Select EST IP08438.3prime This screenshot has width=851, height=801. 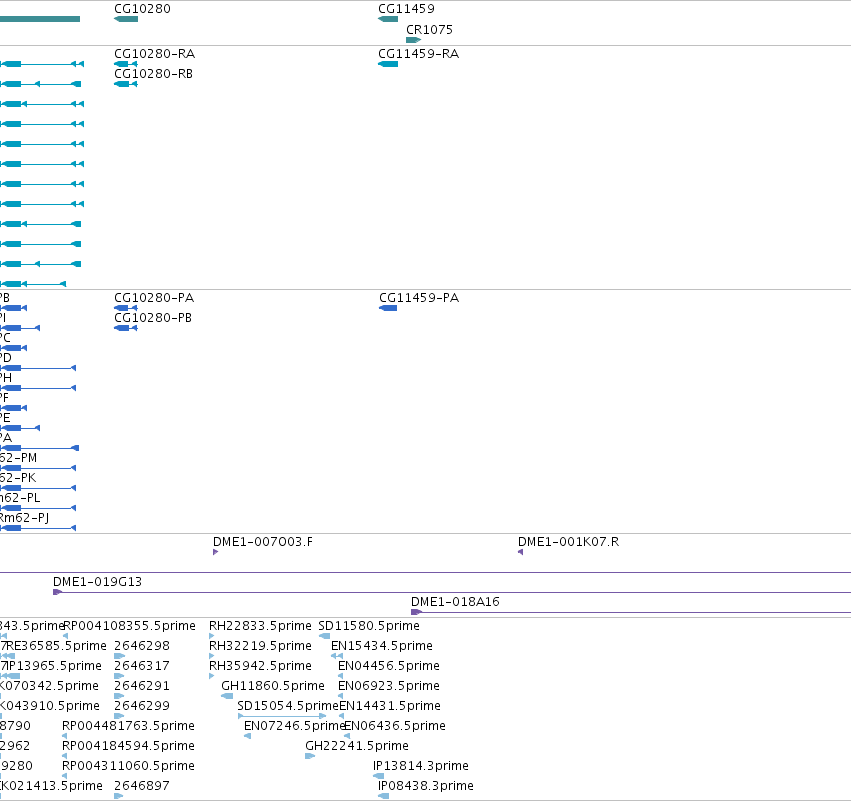(426, 786)
